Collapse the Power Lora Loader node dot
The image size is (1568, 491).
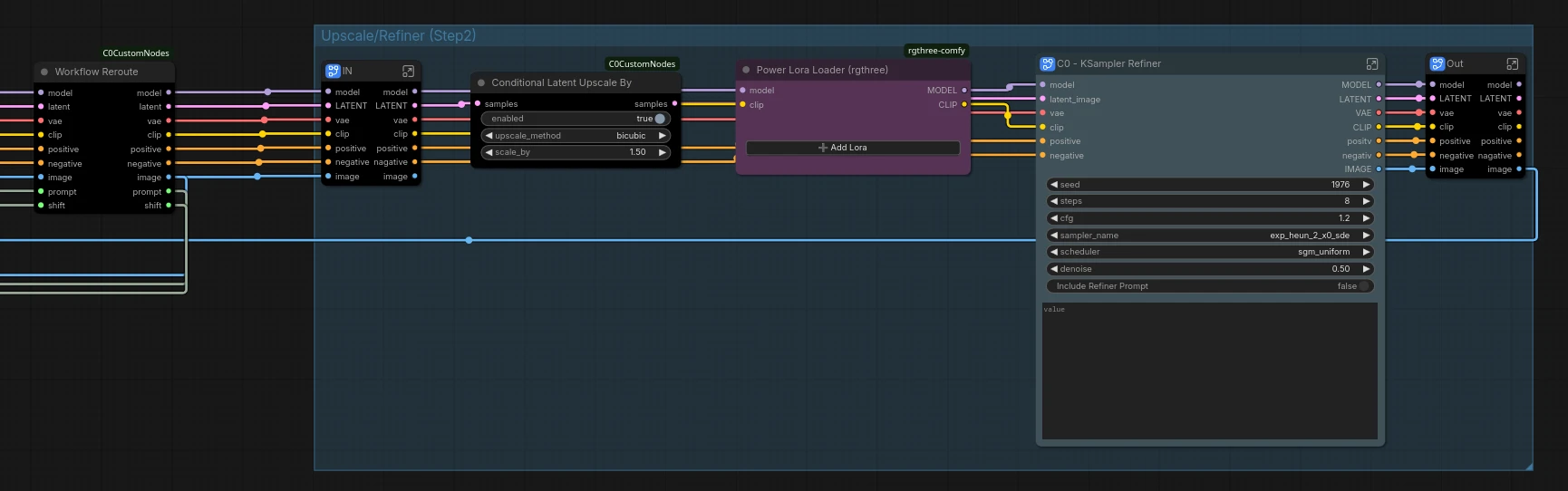click(746, 70)
